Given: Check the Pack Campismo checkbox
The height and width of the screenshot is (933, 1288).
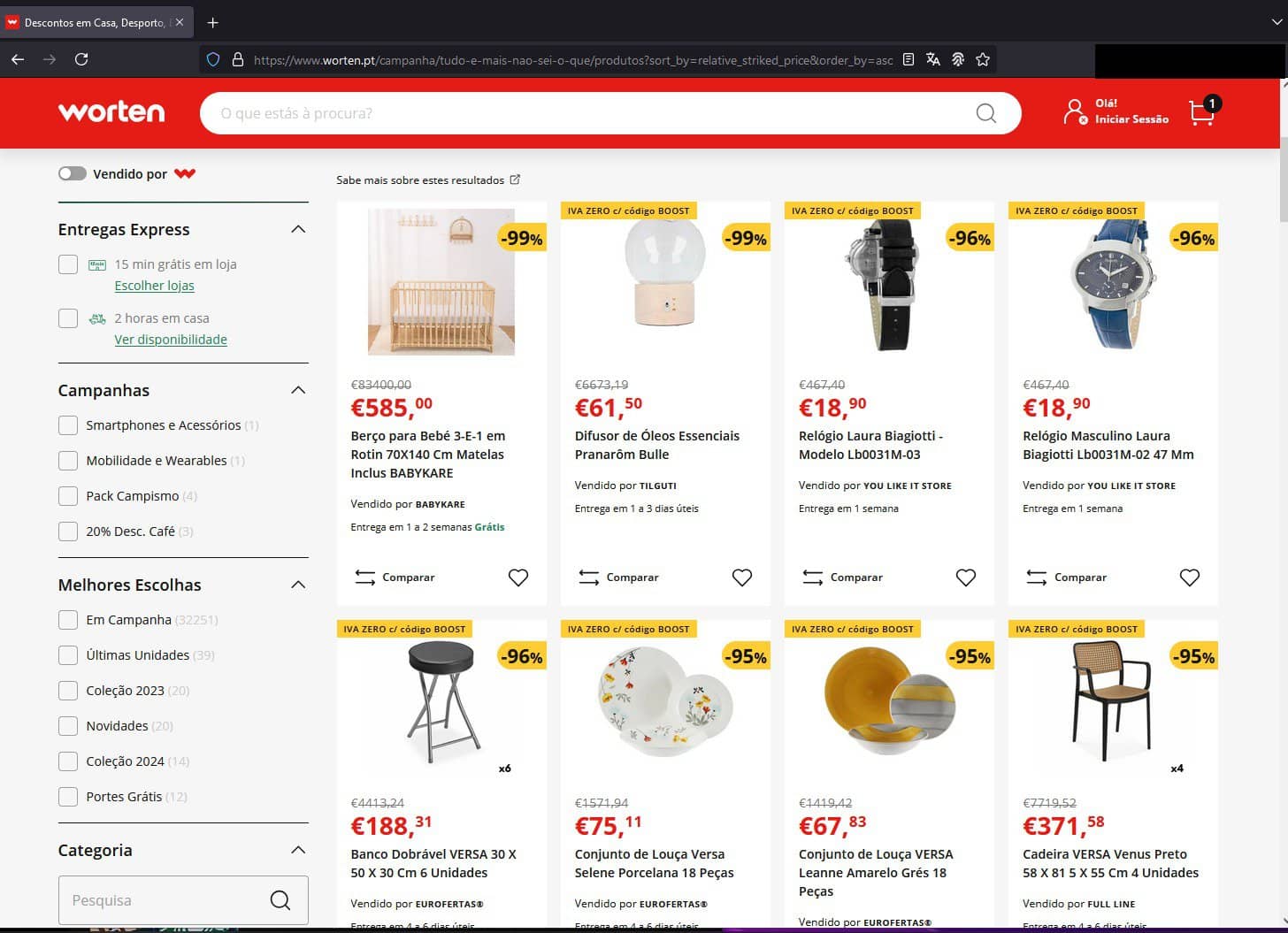Looking at the screenshot, I should 68,496.
